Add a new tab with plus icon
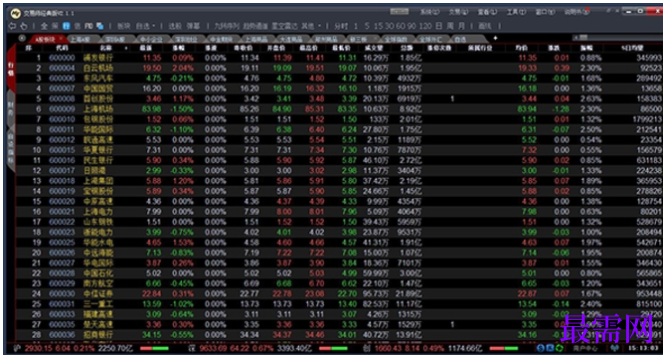 pyautogui.click(x=495, y=38)
